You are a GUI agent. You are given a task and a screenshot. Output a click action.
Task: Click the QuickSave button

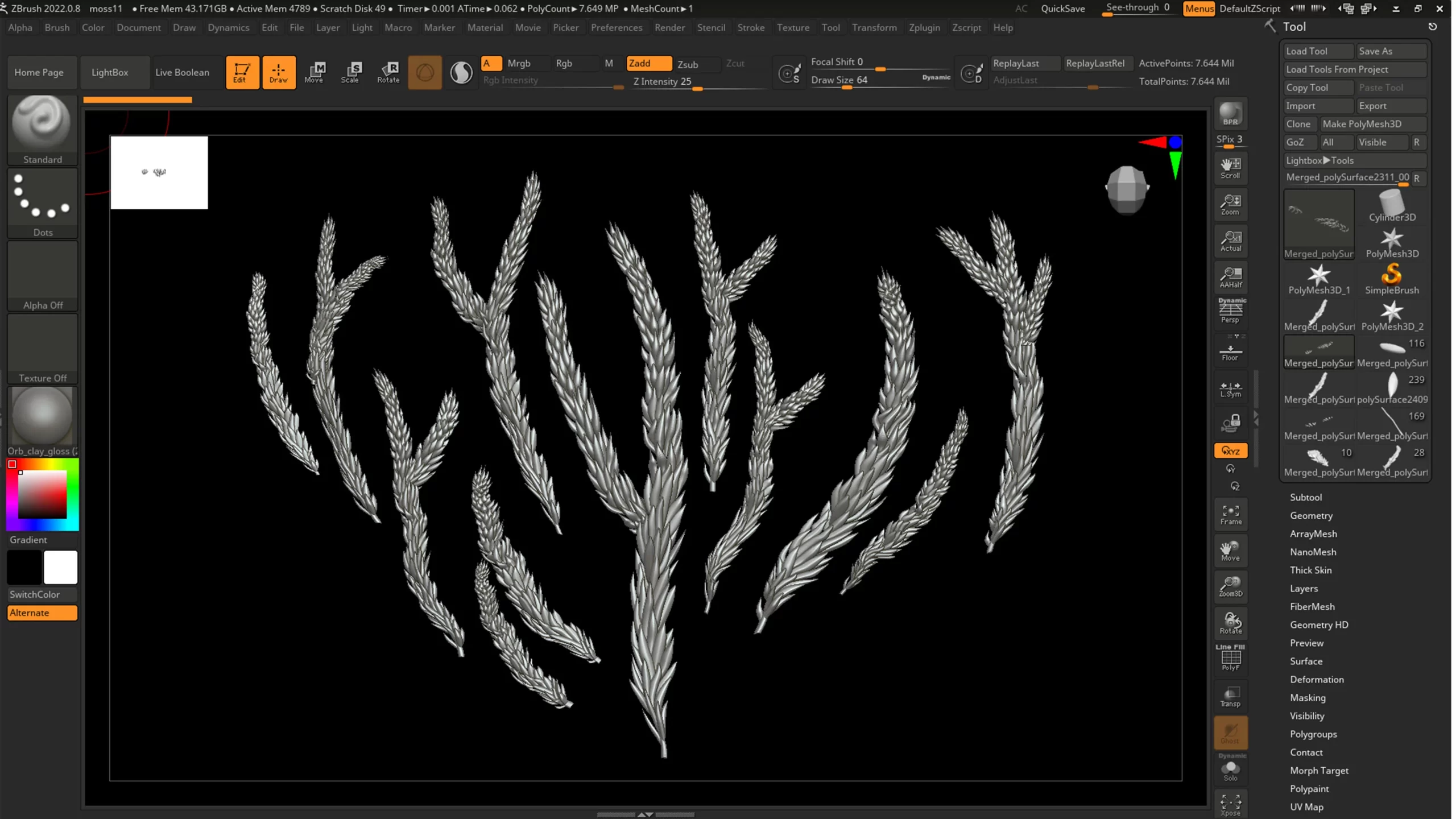[x=1062, y=9]
